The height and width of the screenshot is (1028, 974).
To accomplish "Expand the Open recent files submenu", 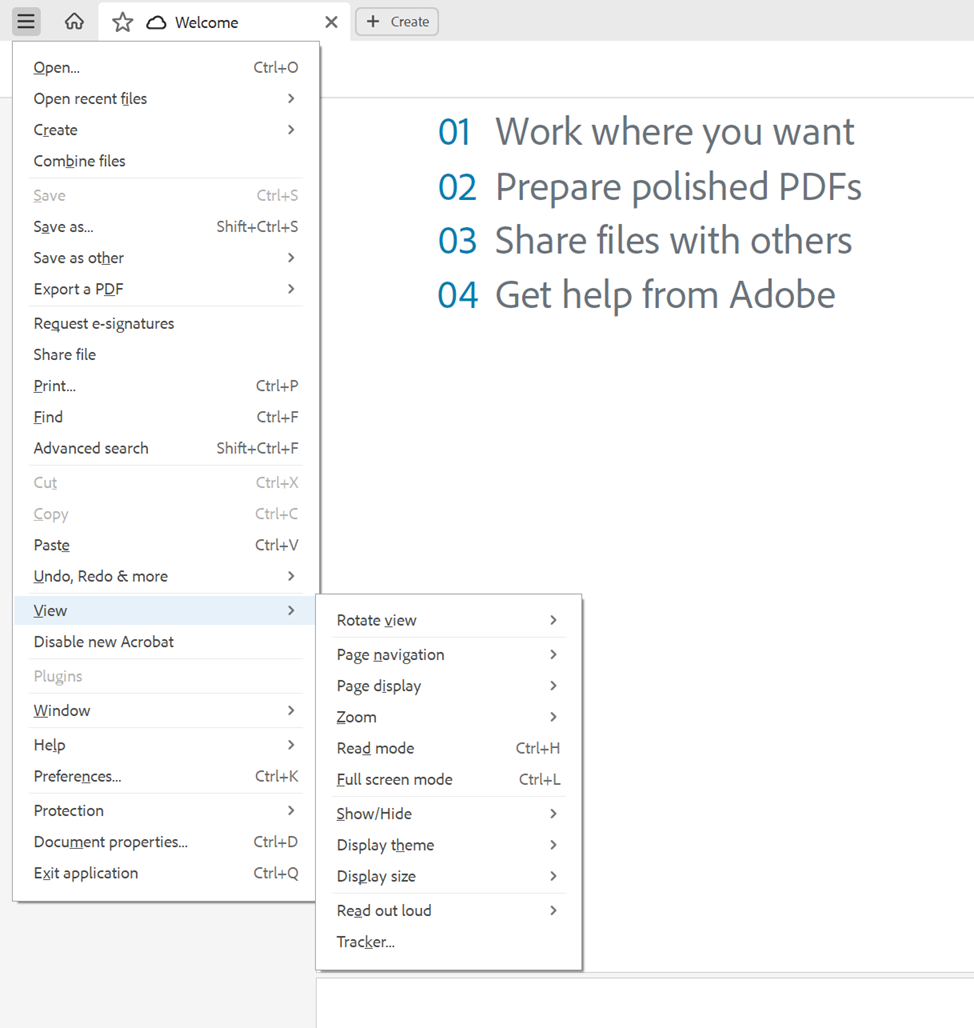I will coord(90,98).
